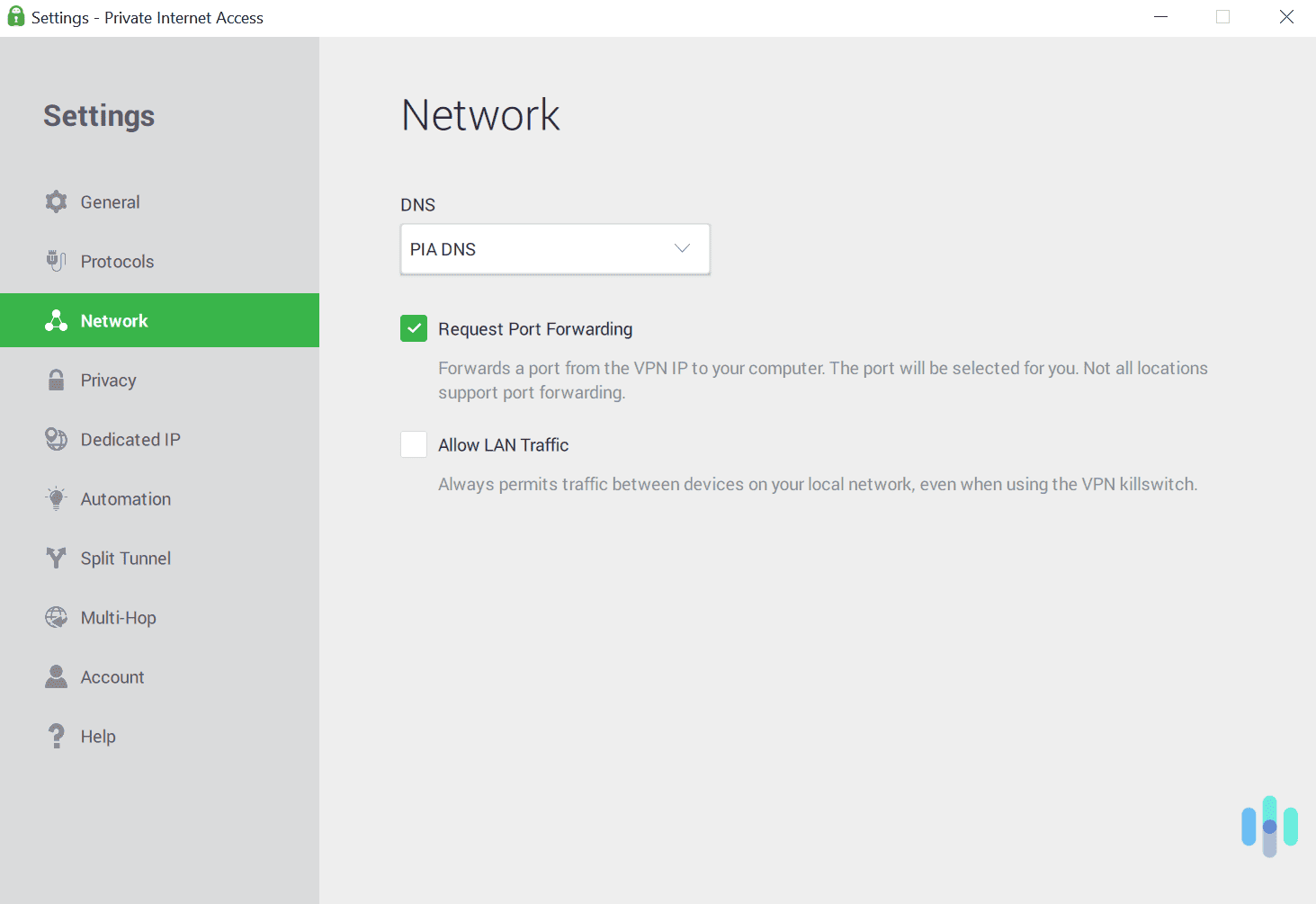
Task: Open the Help section
Action: click(97, 736)
